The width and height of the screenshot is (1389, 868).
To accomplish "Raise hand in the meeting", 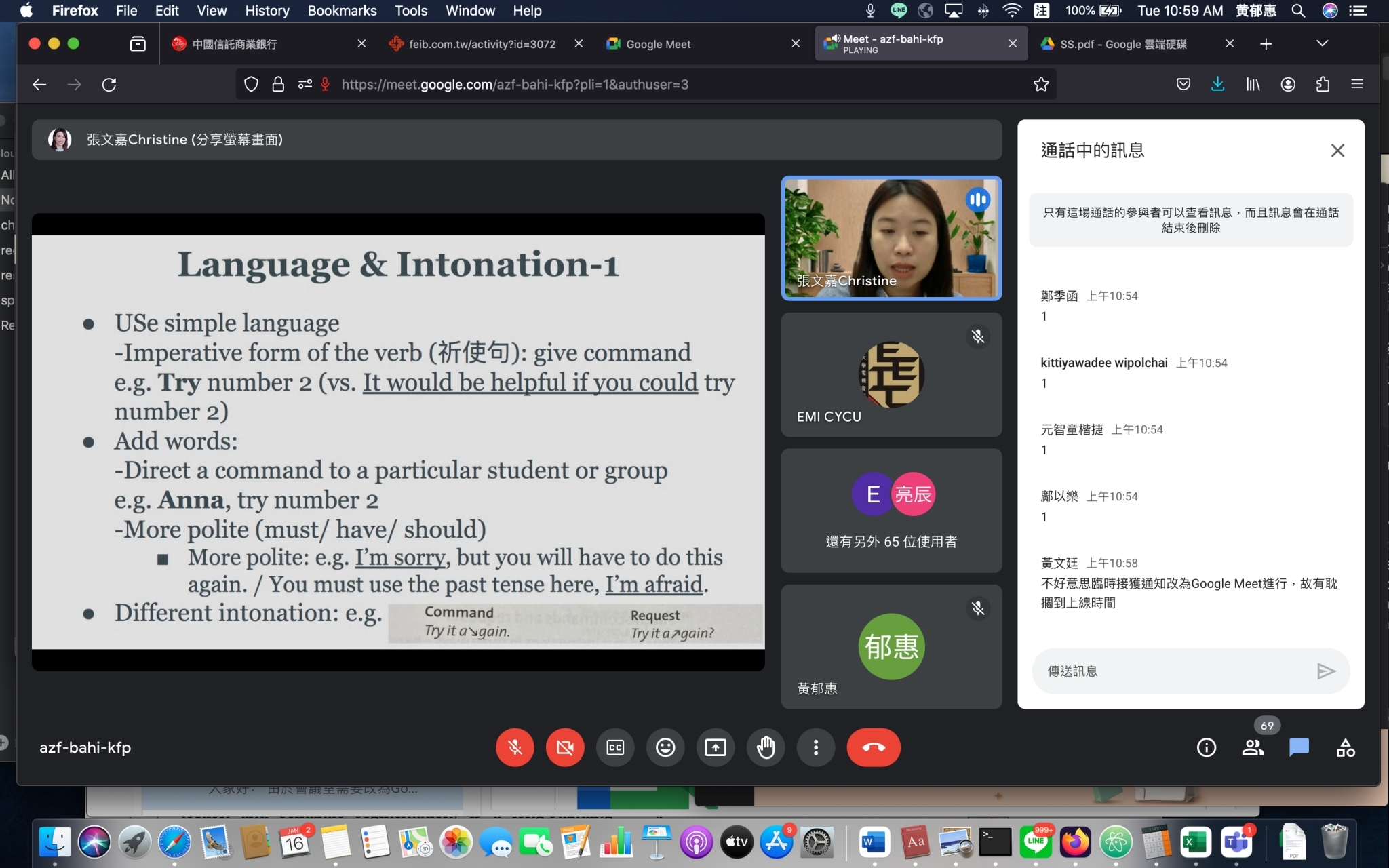I will [766, 747].
